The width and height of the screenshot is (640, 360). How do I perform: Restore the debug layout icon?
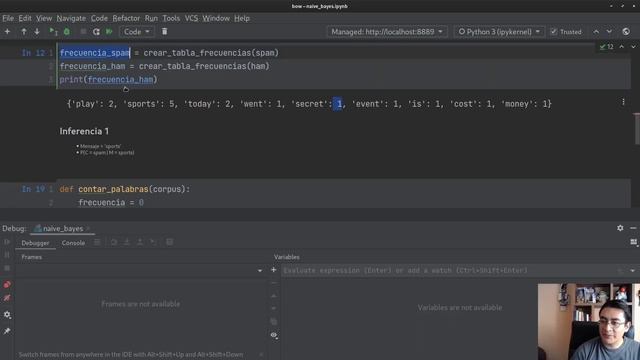[633, 242]
